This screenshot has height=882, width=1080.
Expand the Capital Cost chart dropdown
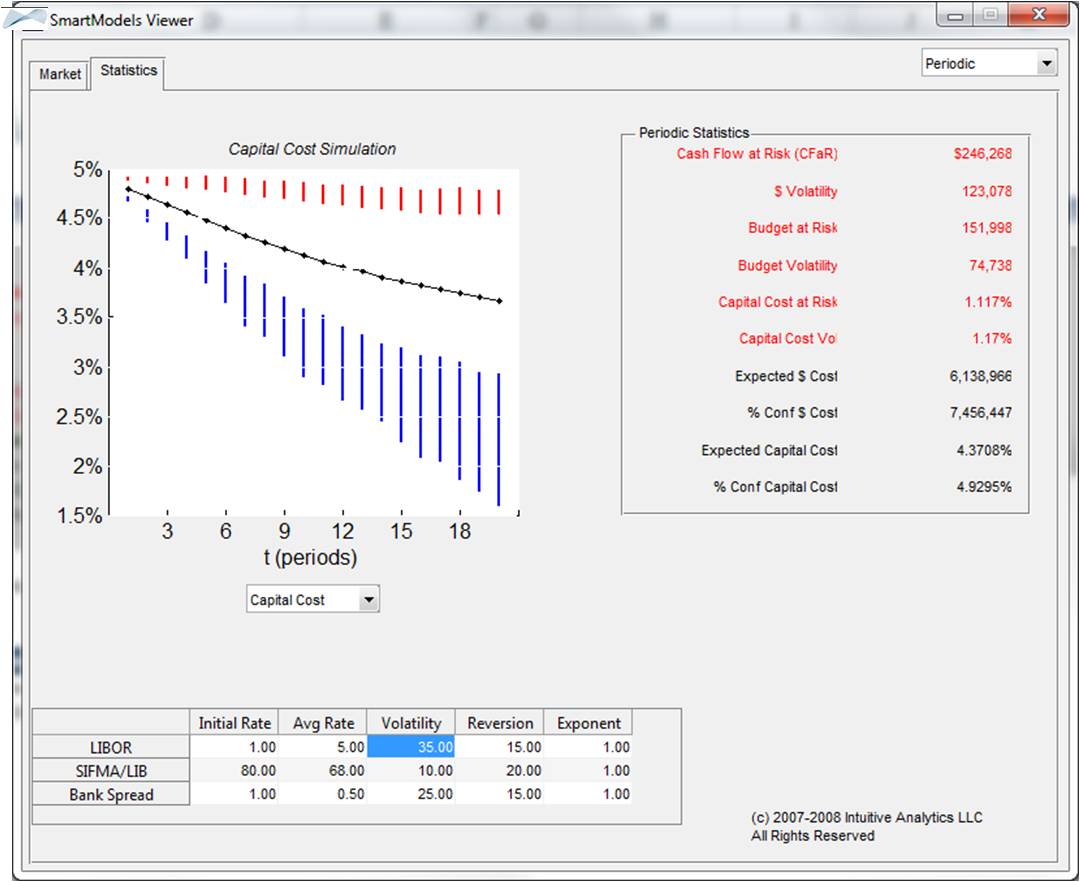pos(369,600)
